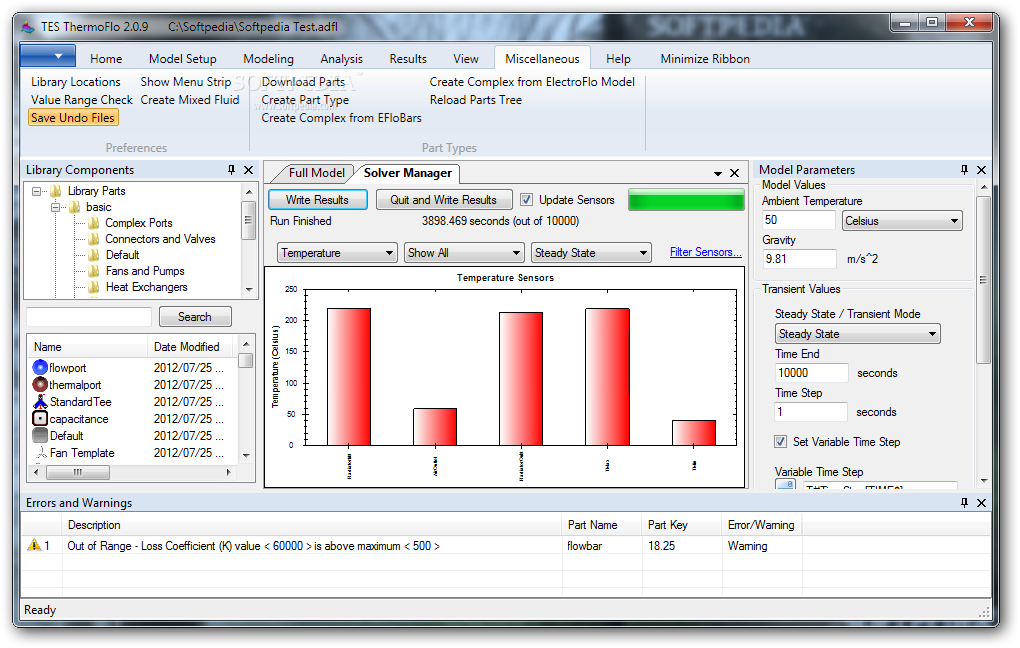The height and width of the screenshot is (648, 1020).
Task: Open the blue application menu button
Action: 48,56
